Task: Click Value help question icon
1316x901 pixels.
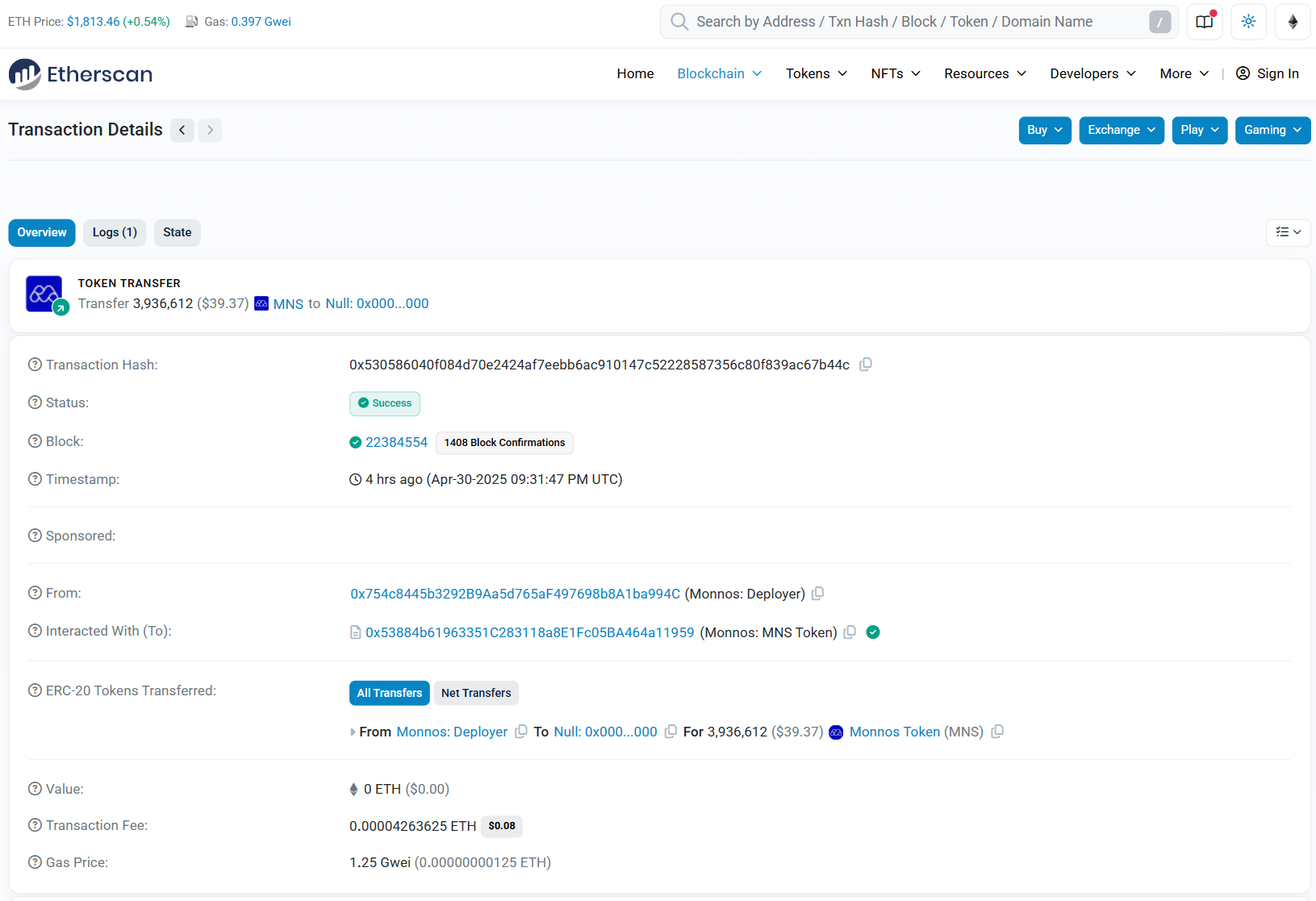Action: pyautogui.click(x=35, y=789)
